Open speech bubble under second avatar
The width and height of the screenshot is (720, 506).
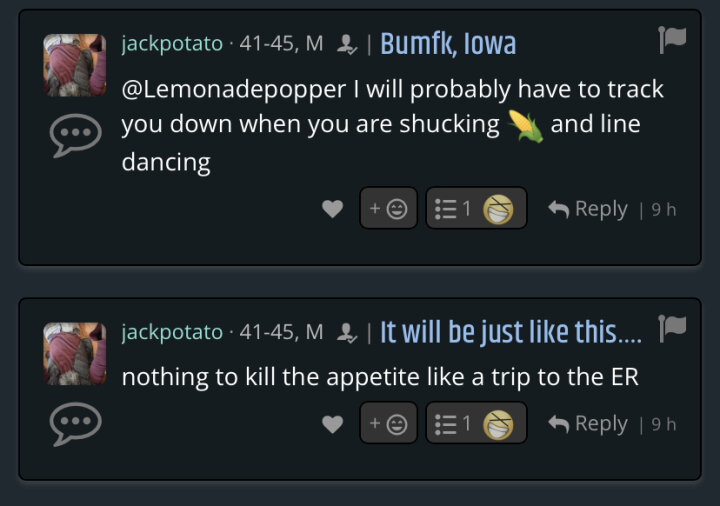click(75, 423)
